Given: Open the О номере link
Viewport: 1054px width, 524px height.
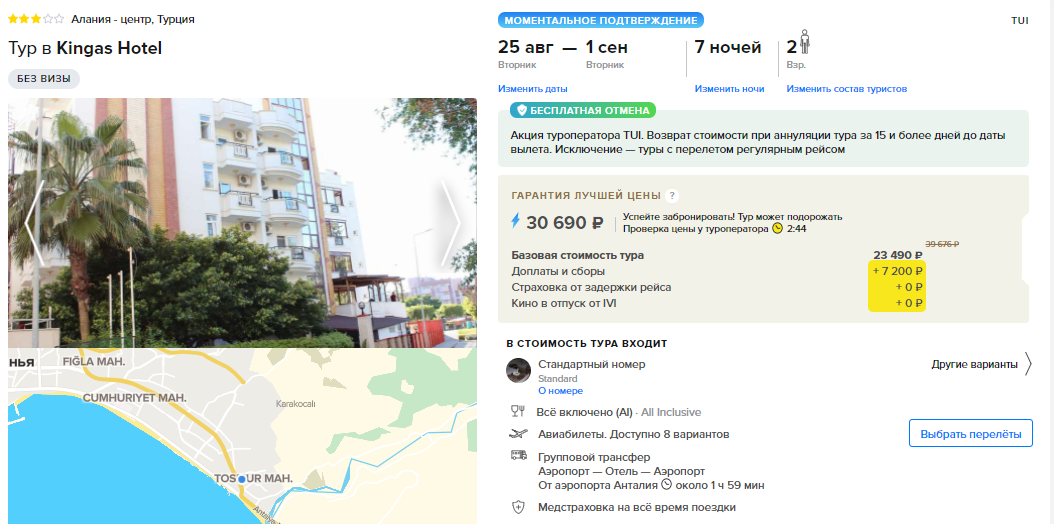Looking at the screenshot, I should (560, 391).
